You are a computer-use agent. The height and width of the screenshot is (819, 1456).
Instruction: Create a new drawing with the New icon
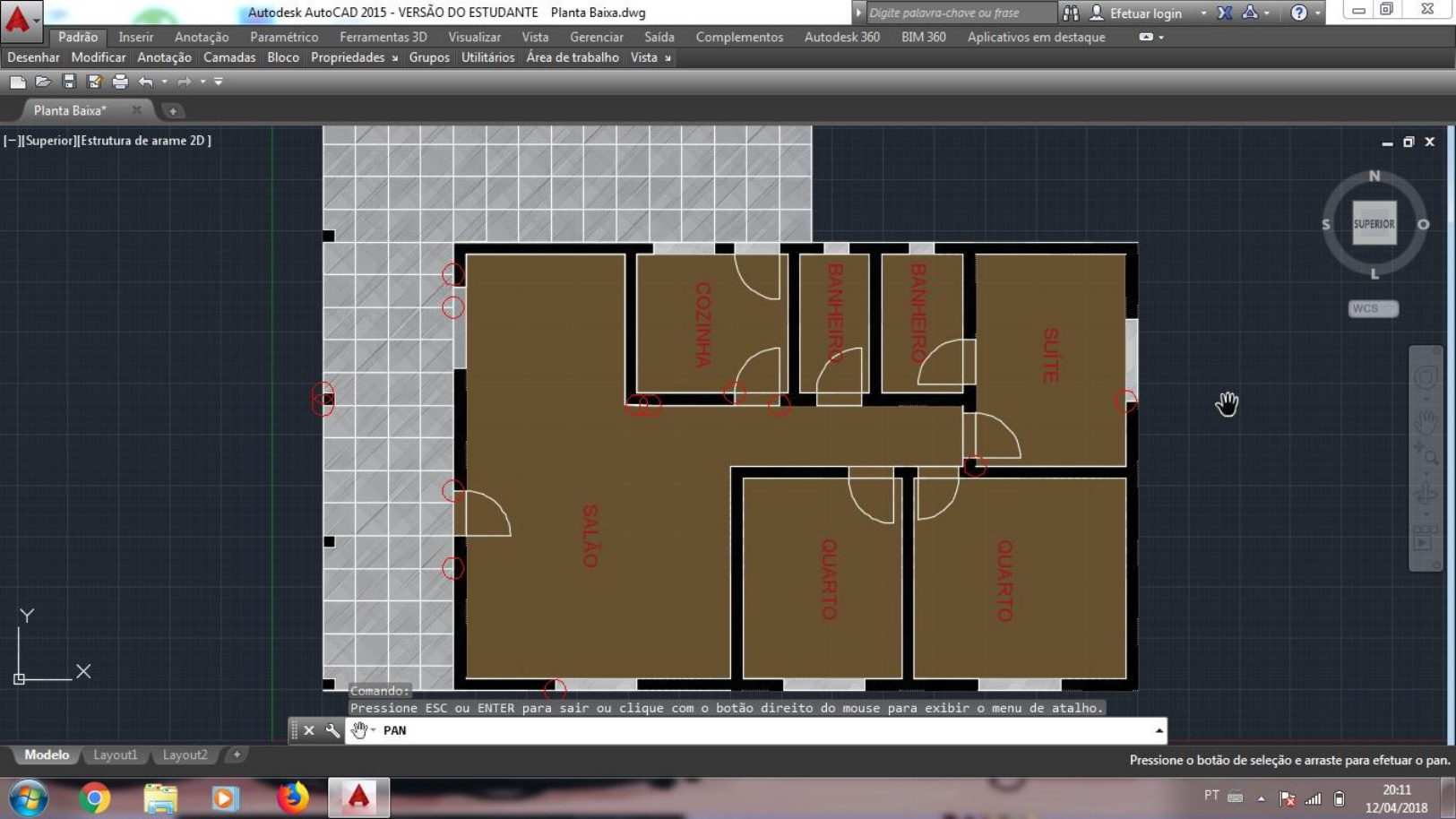16,81
